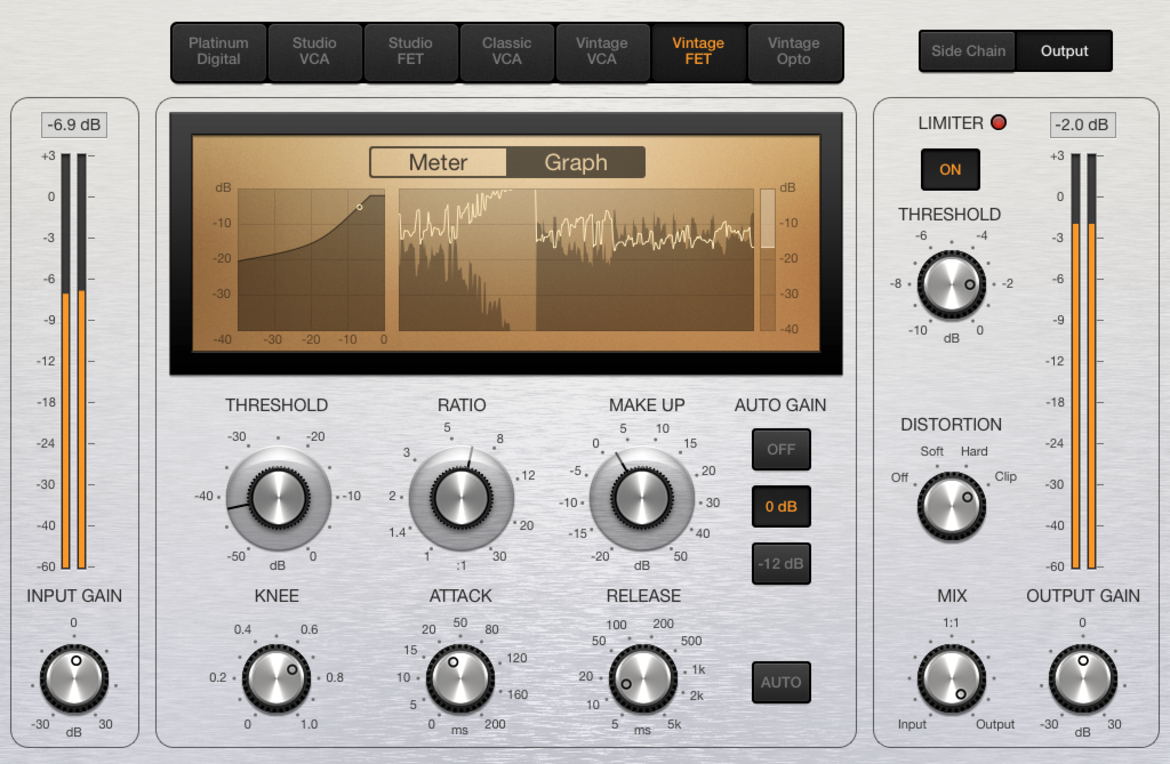Click the gain reduction waveform history display
This screenshot has height=764, width=1170.
point(576,260)
